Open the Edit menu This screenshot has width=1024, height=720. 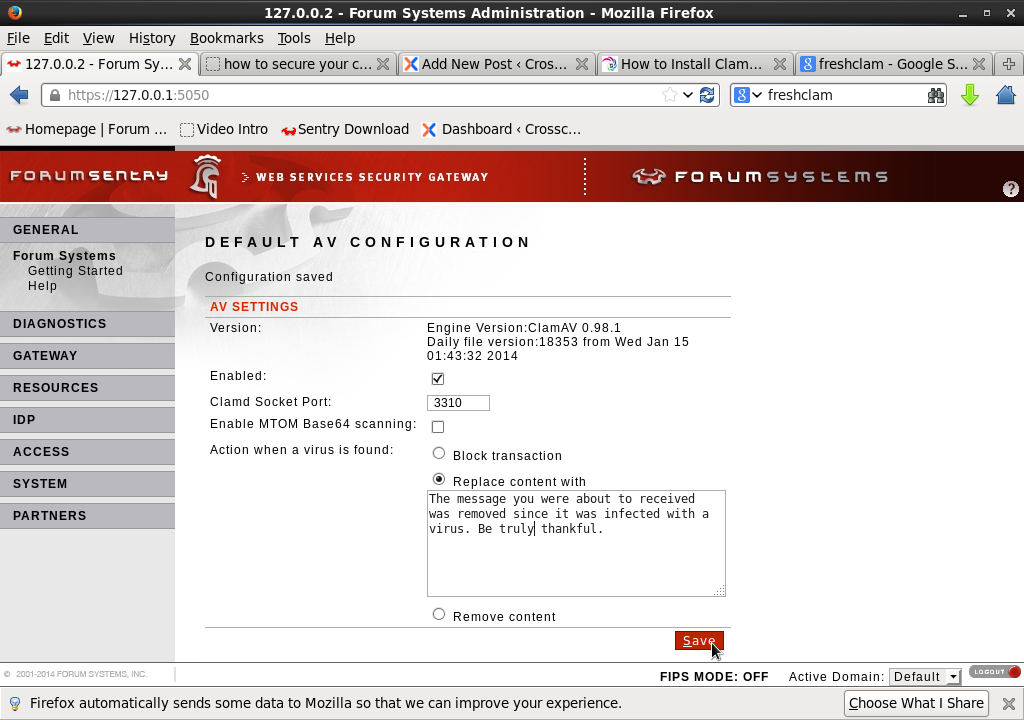pos(56,38)
